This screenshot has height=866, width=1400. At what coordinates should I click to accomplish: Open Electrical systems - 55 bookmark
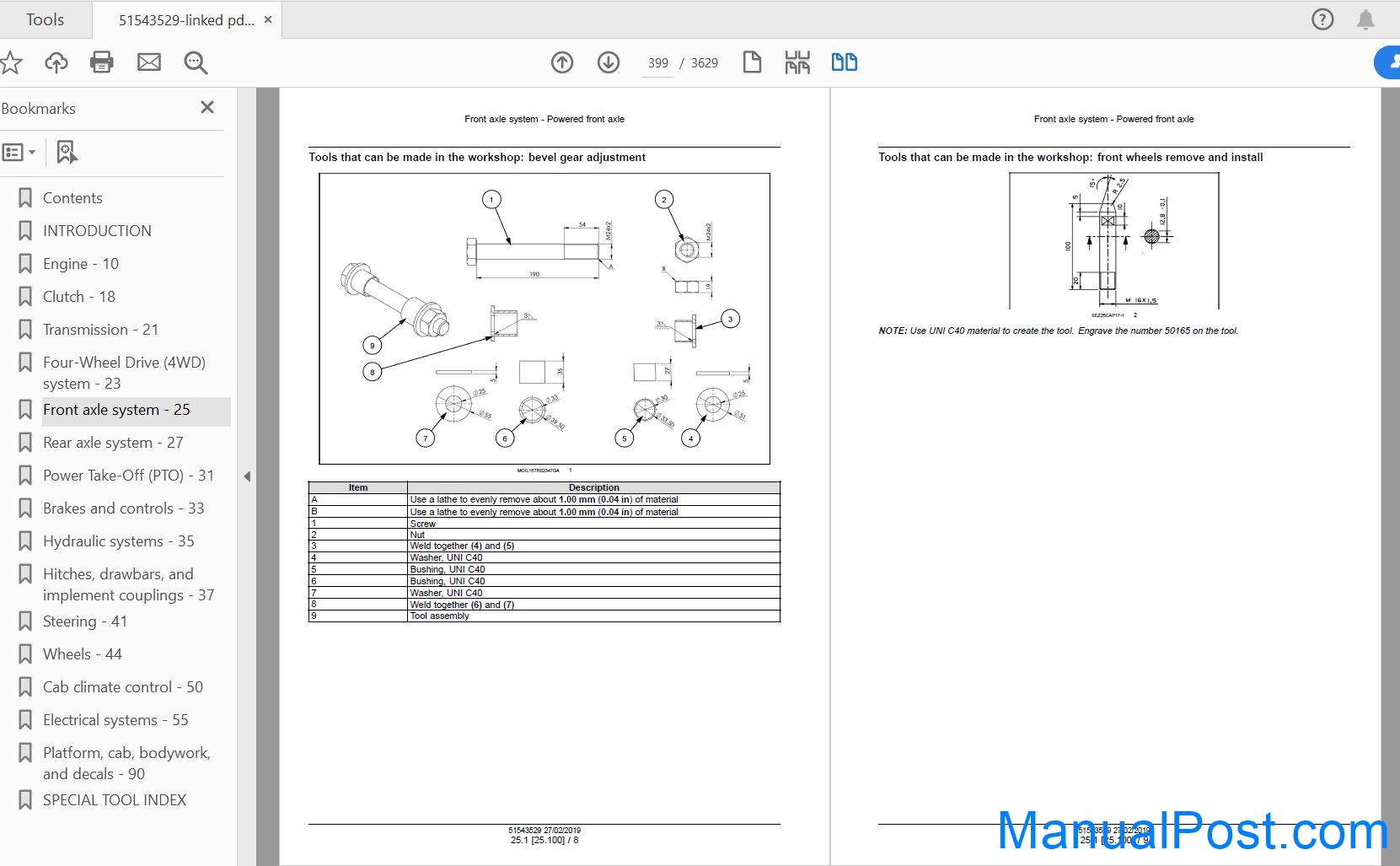point(115,720)
